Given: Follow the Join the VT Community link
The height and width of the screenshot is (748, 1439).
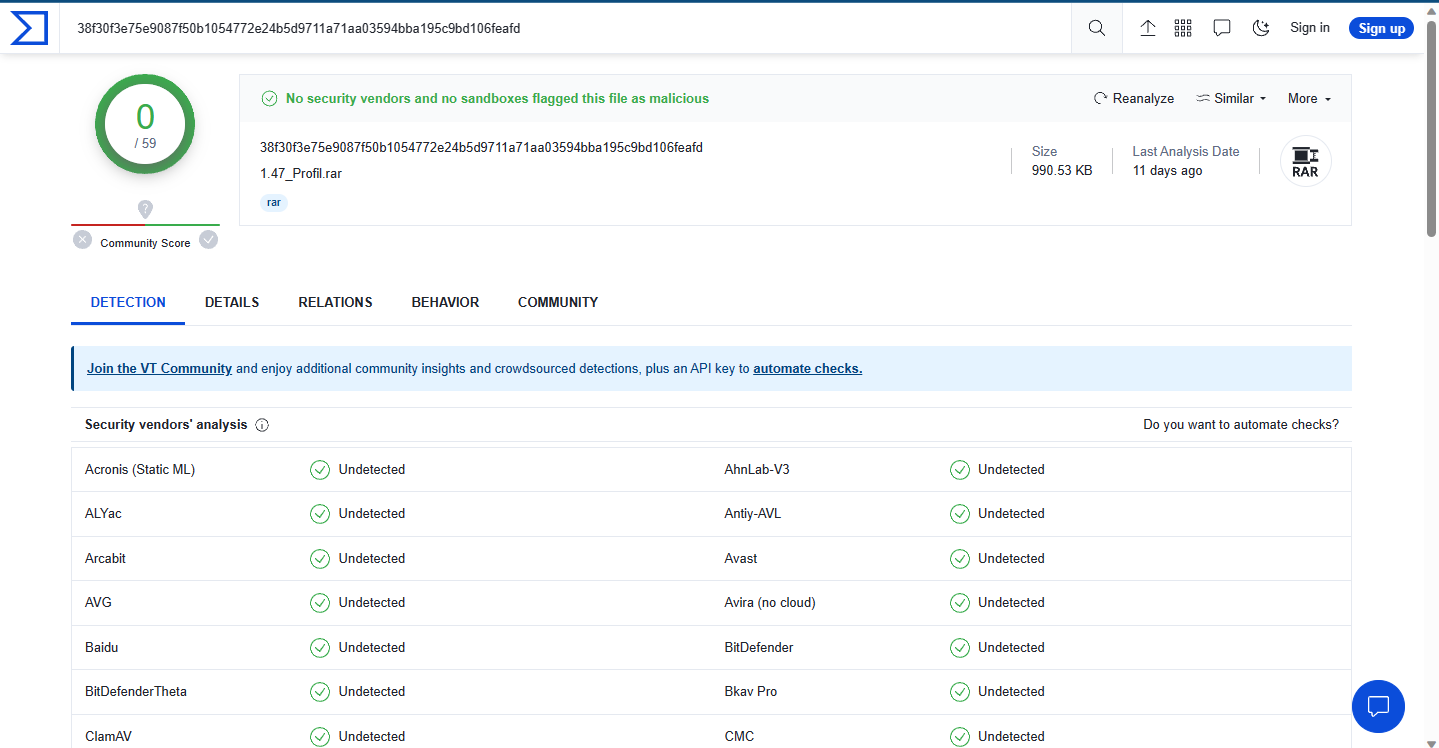Looking at the screenshot, I should point(159,368).
